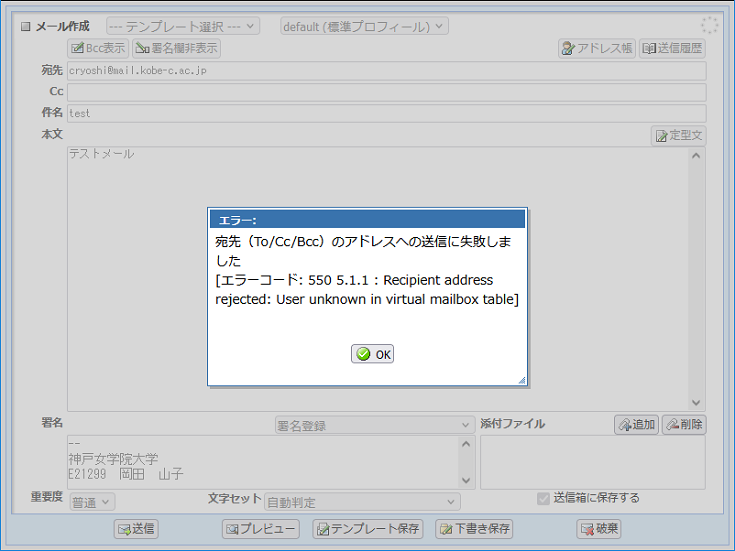Click the 添付ファイル attachment list box
The height and width of the screenshot is (551, 735).
[x=593, y=462]
